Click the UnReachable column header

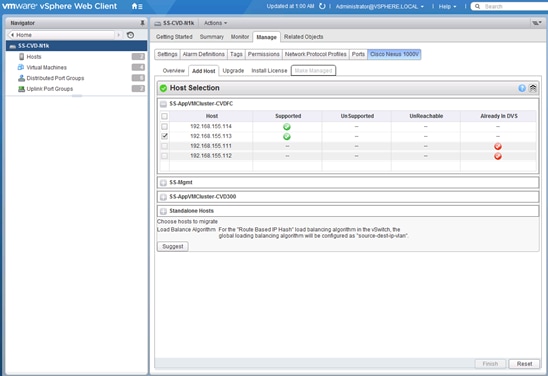[x=426, y=116]
